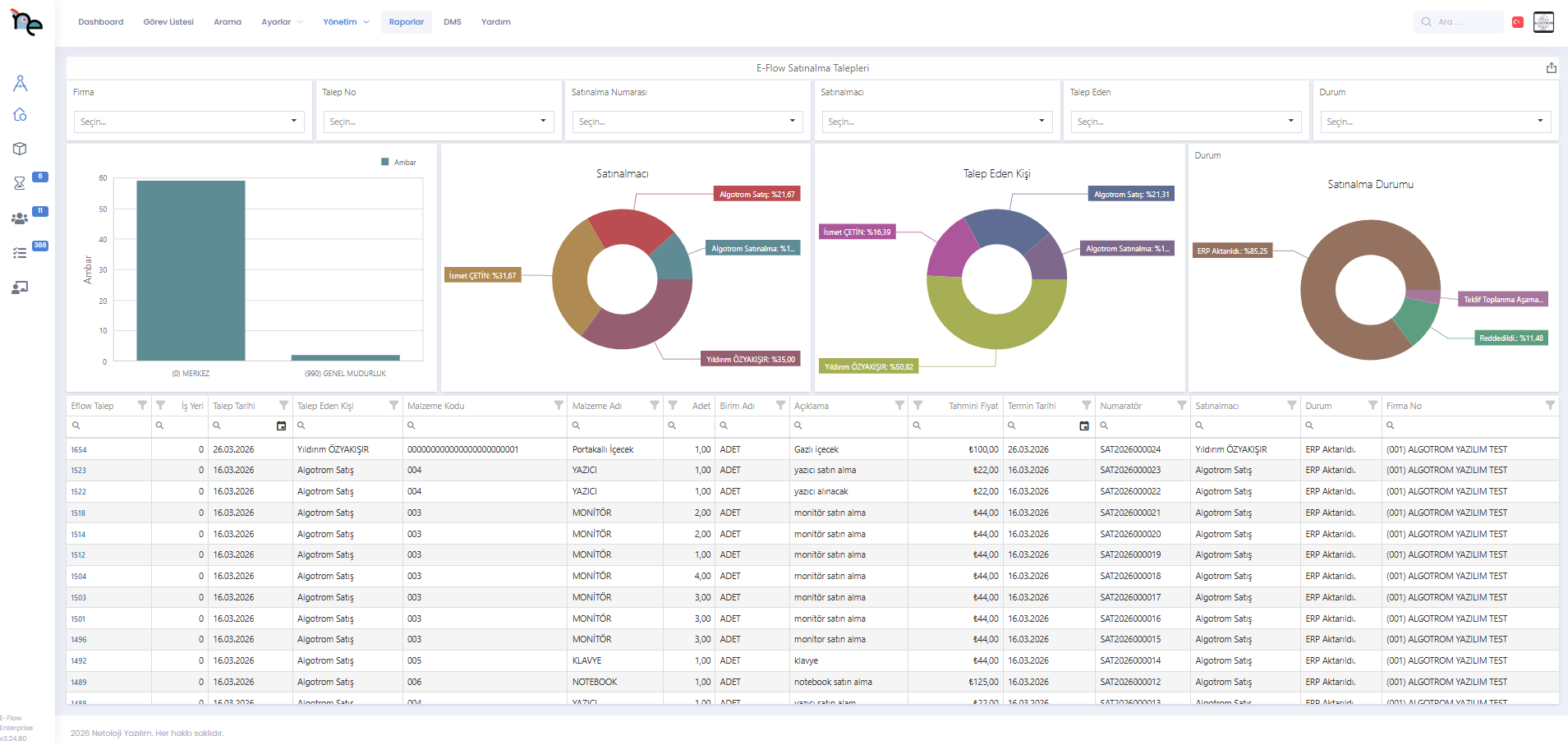Expand the Satınalmacı filter dropdown
The width and height of the screenshot is (1568, 745).
(936, 122)
